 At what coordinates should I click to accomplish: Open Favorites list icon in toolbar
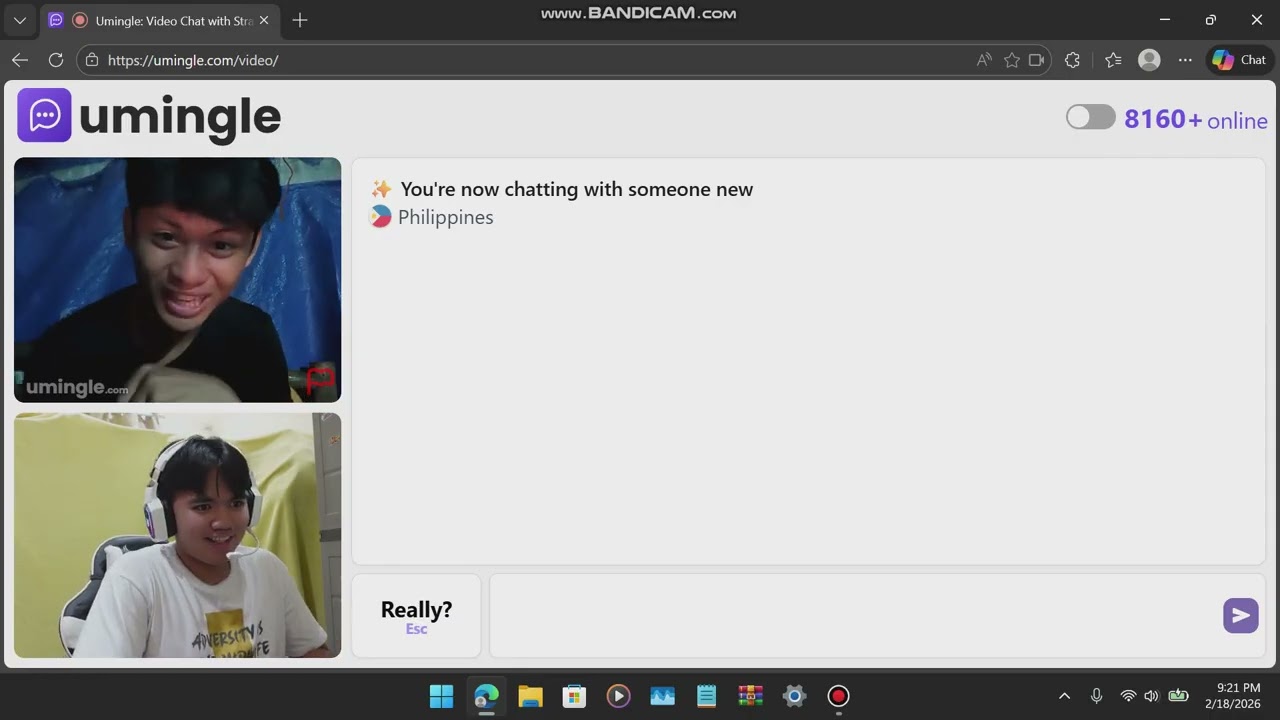1114,60
